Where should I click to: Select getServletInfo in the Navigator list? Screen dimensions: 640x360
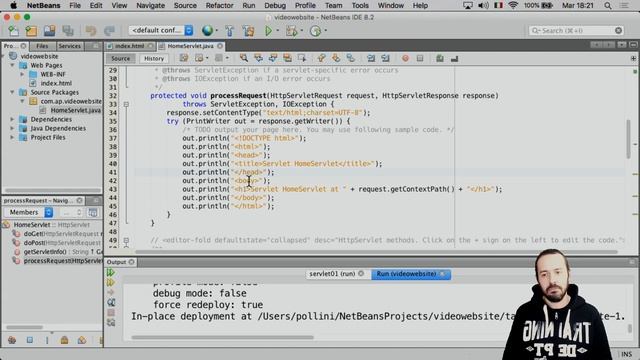(58, 252)
